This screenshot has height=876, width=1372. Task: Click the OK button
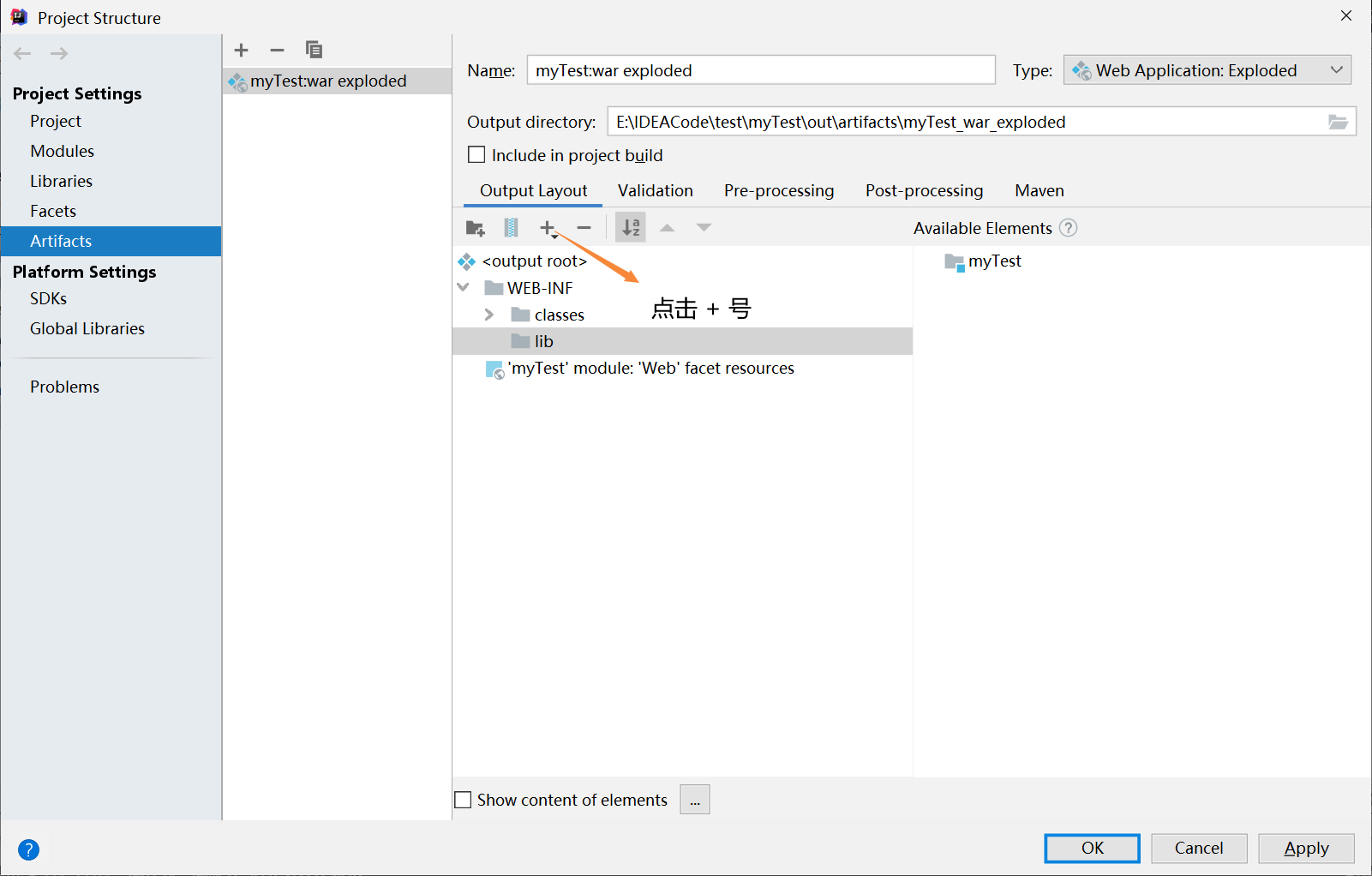click(1092, 848)
